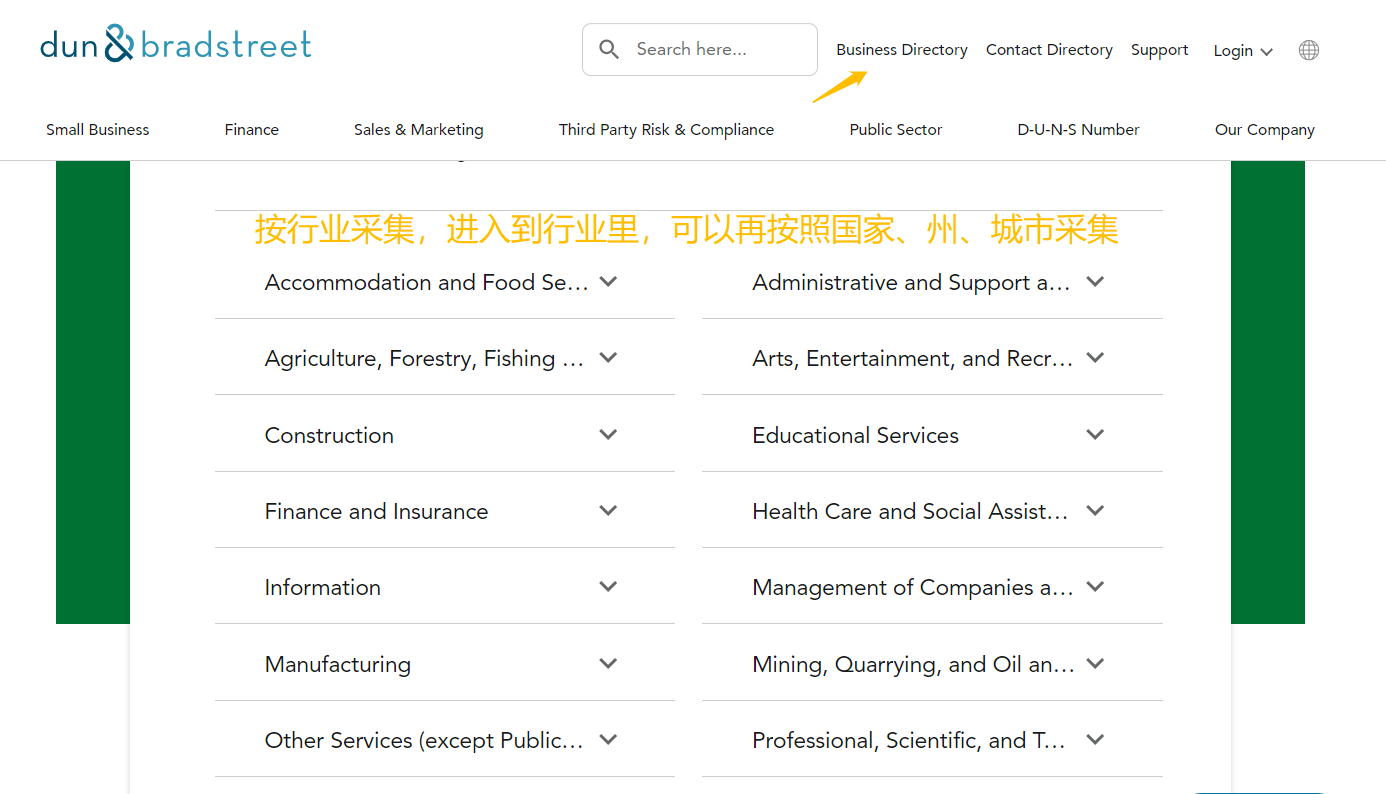Expand the Construction industry chevron

pos(608,434)
